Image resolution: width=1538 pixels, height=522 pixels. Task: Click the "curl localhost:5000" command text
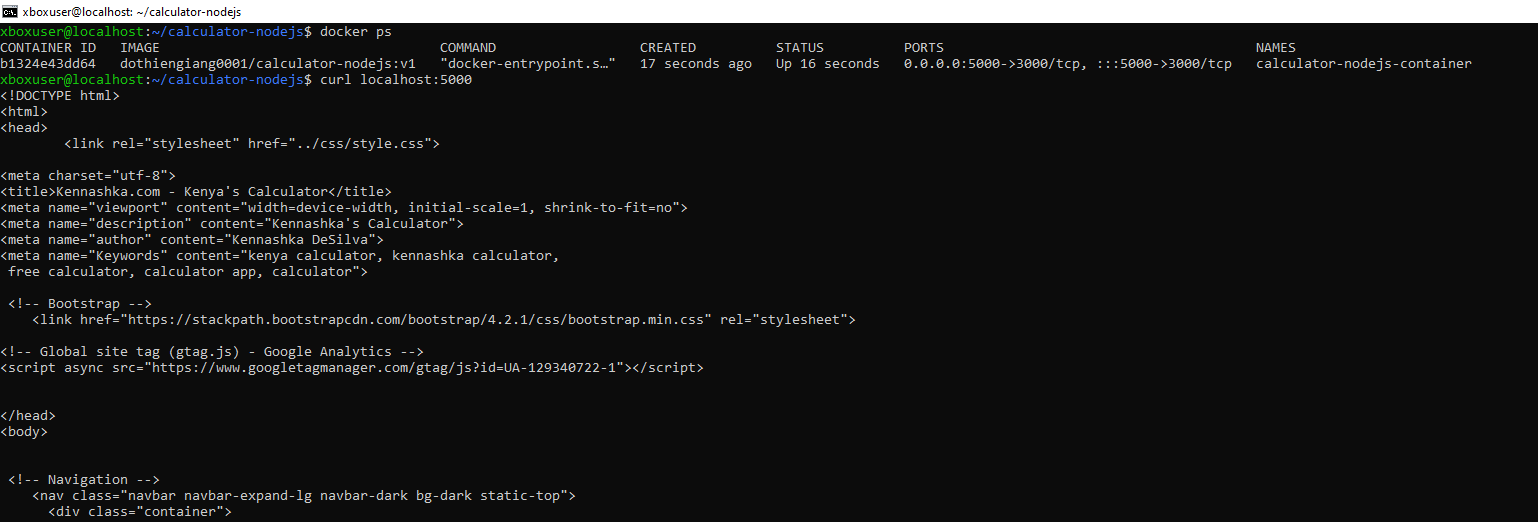396,80
